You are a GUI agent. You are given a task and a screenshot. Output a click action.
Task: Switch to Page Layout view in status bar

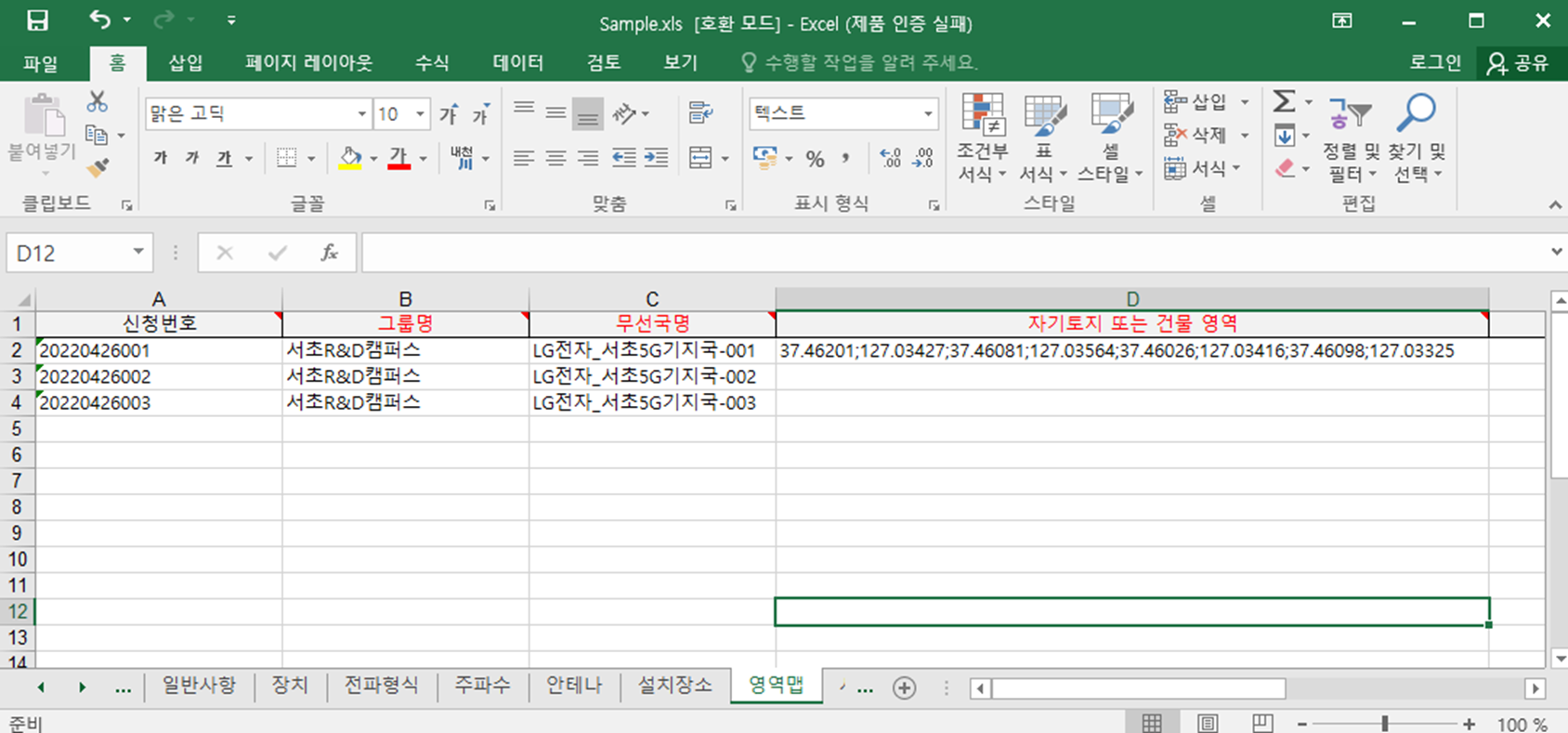click(x=1208, y=724)
